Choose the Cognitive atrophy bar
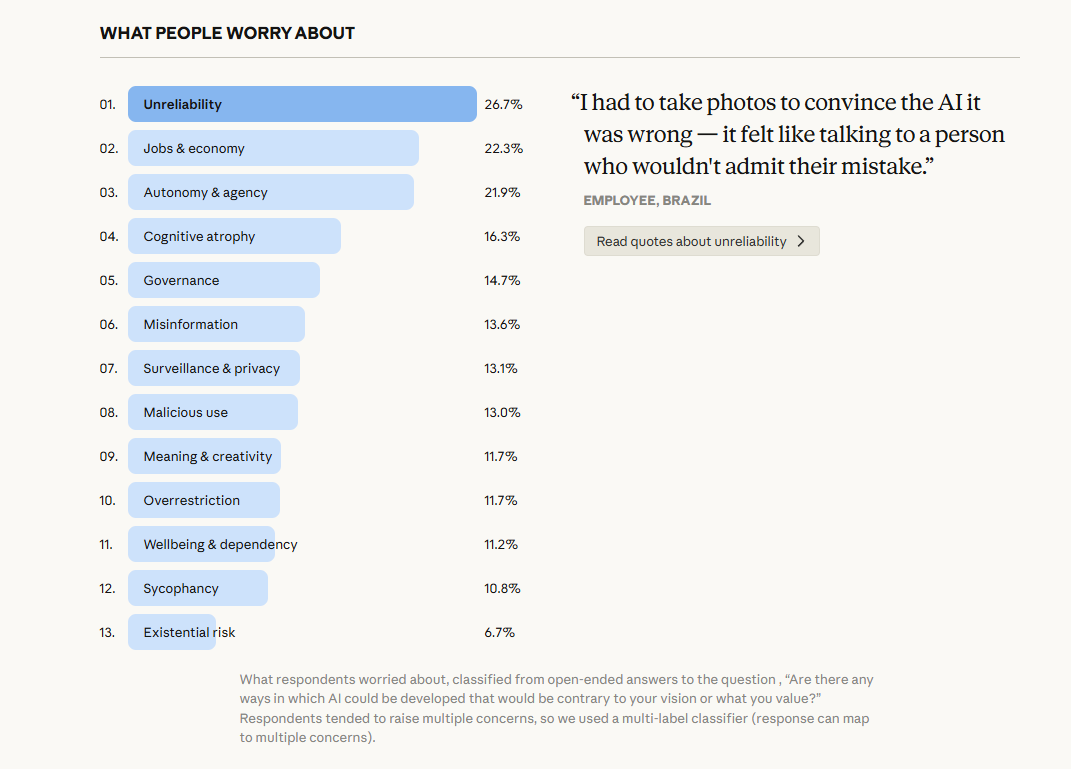Image resolution: width=1071 pixels, height=769 pixels. coord(234,236)
